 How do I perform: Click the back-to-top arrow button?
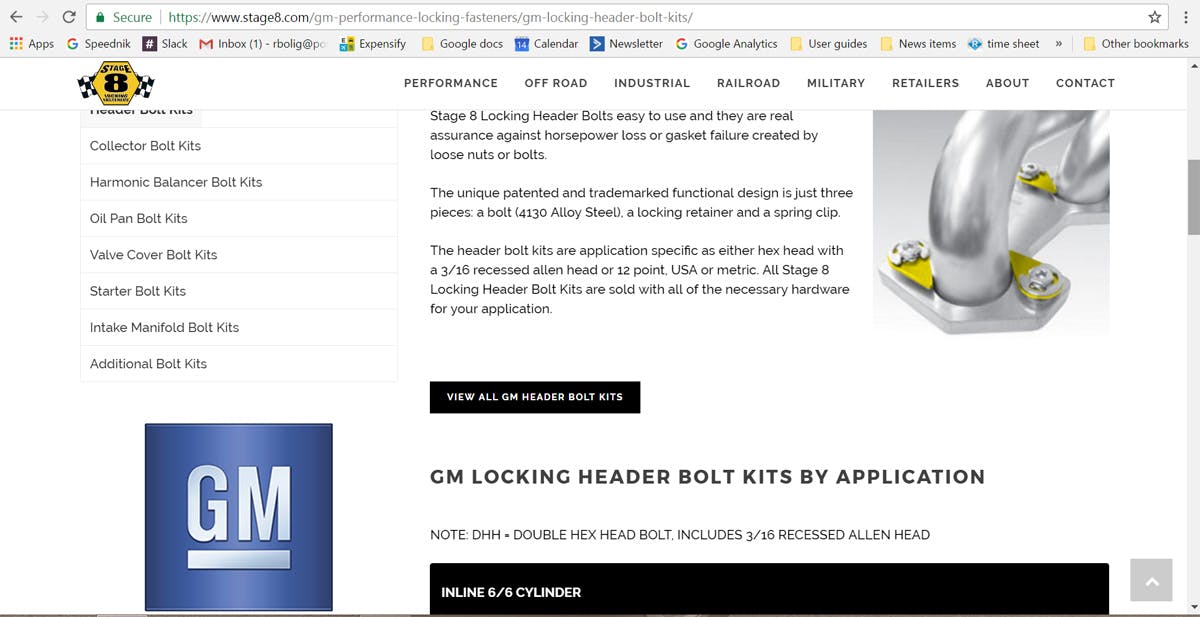(1151, 580)
